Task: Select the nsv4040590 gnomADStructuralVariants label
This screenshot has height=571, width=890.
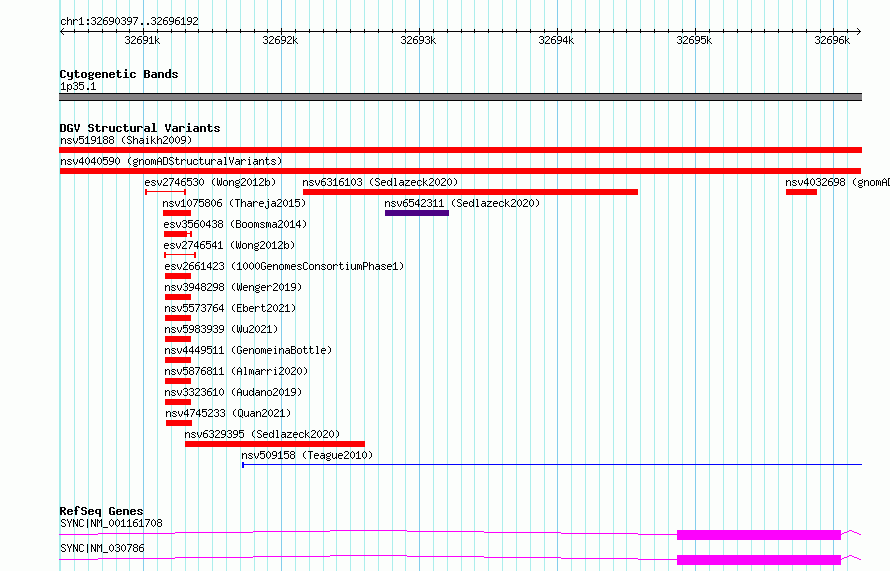Action: [x=171, y=161]
